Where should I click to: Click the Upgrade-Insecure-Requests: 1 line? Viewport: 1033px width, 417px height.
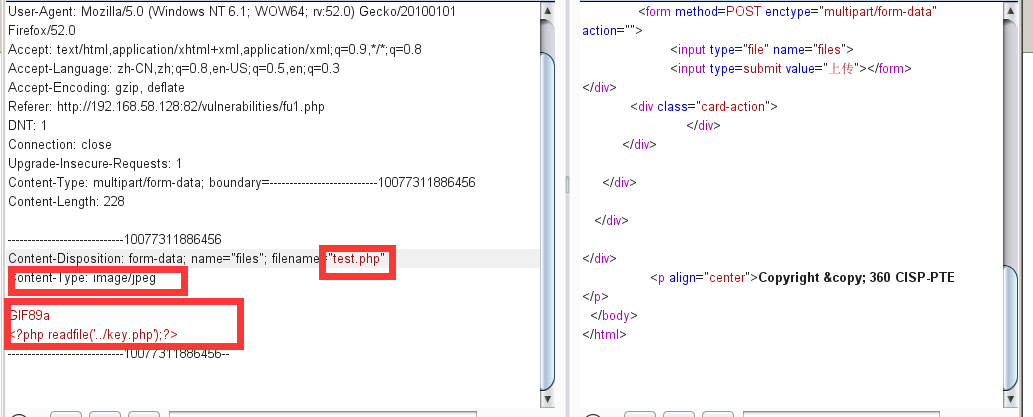[95, 163]
